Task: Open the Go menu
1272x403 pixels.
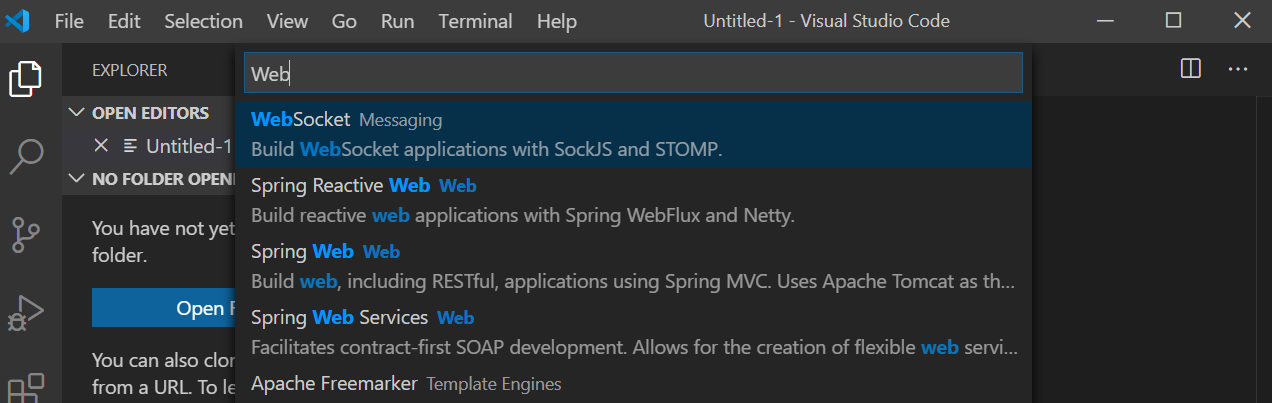Action: pos(344,20)
